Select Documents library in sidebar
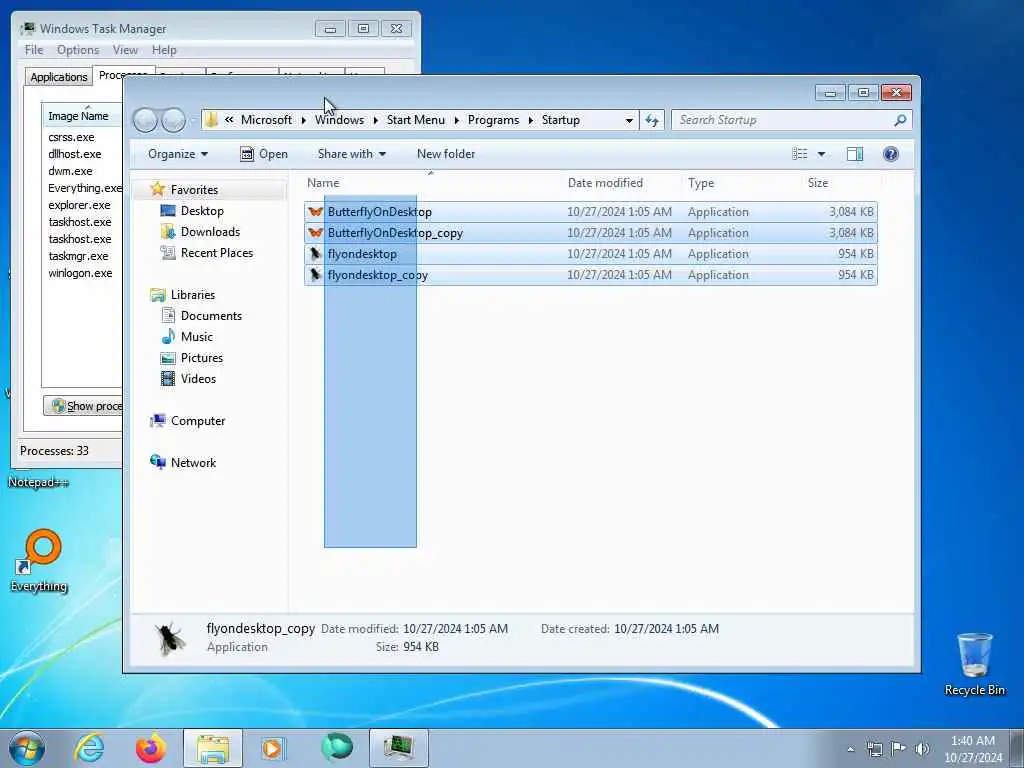The height and width of the screenshot is (768, 1024). pos(211,315)
